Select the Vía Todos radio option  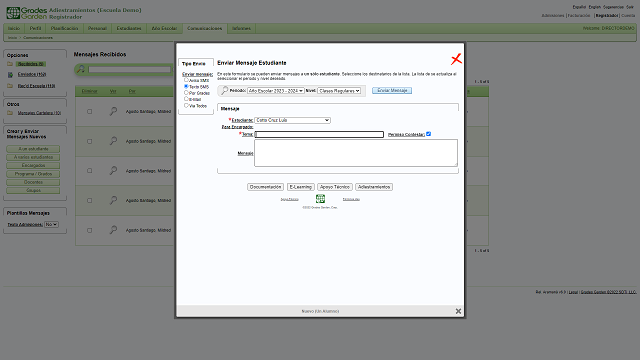tap(186, 105)
